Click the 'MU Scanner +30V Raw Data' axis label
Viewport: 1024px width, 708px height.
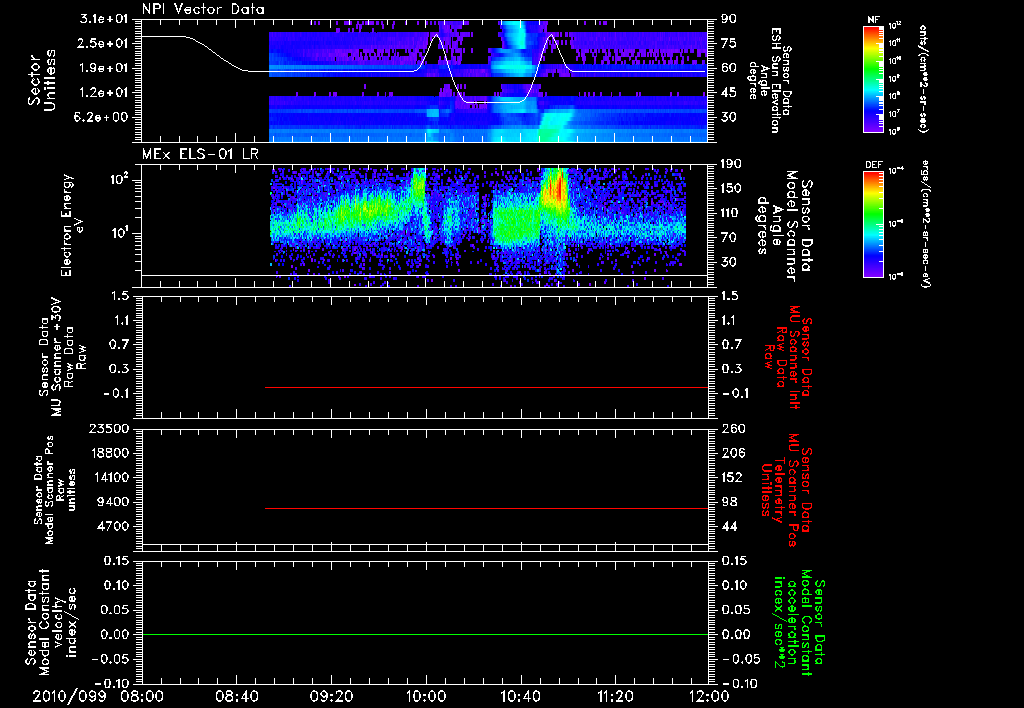coord(63,357)
